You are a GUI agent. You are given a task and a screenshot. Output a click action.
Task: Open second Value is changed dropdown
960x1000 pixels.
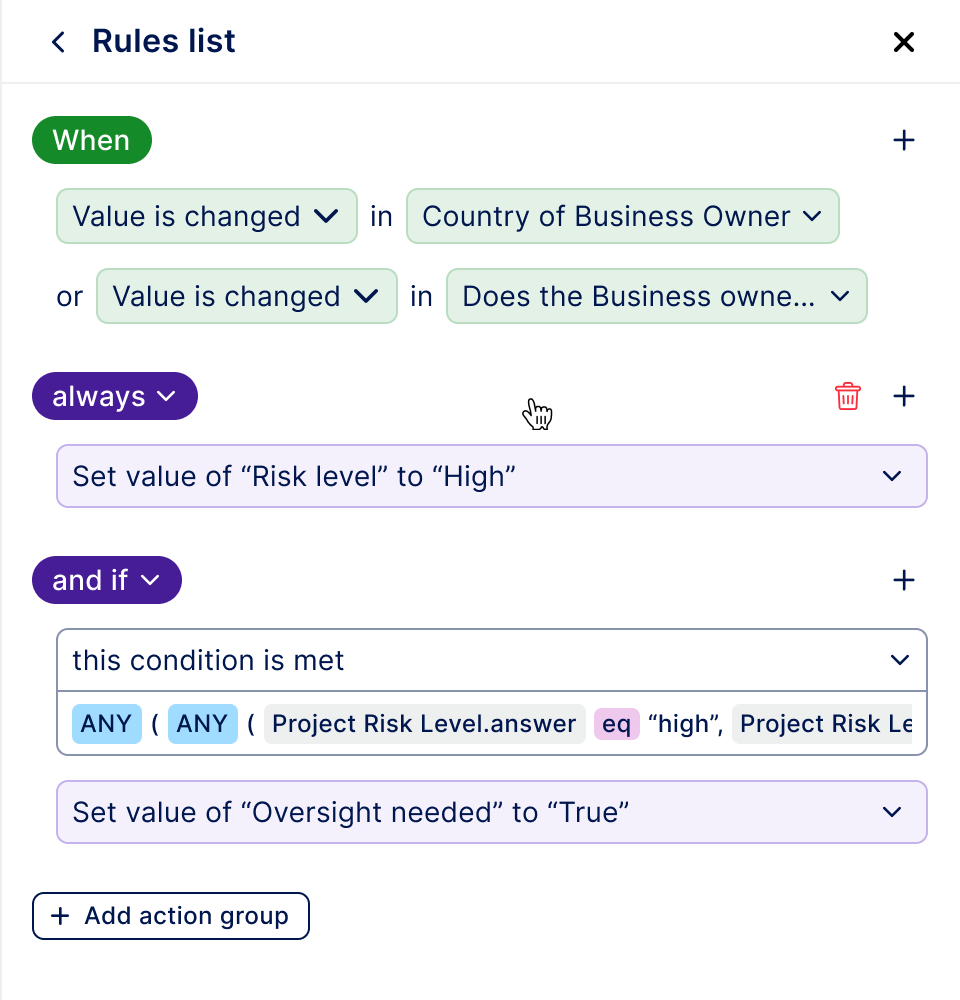[x=246, y=296]
